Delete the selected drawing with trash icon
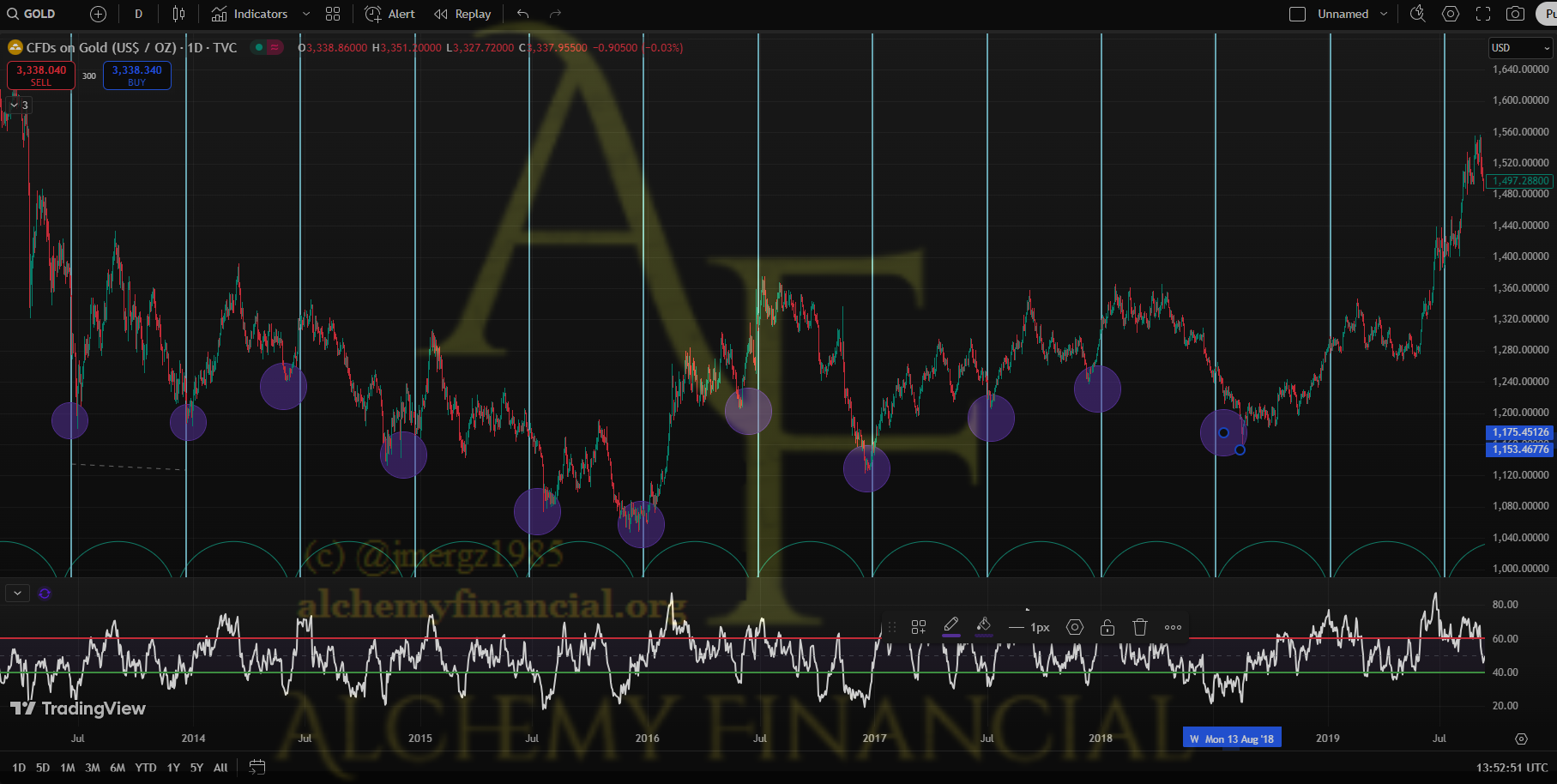 click(x=1140, y=627)
